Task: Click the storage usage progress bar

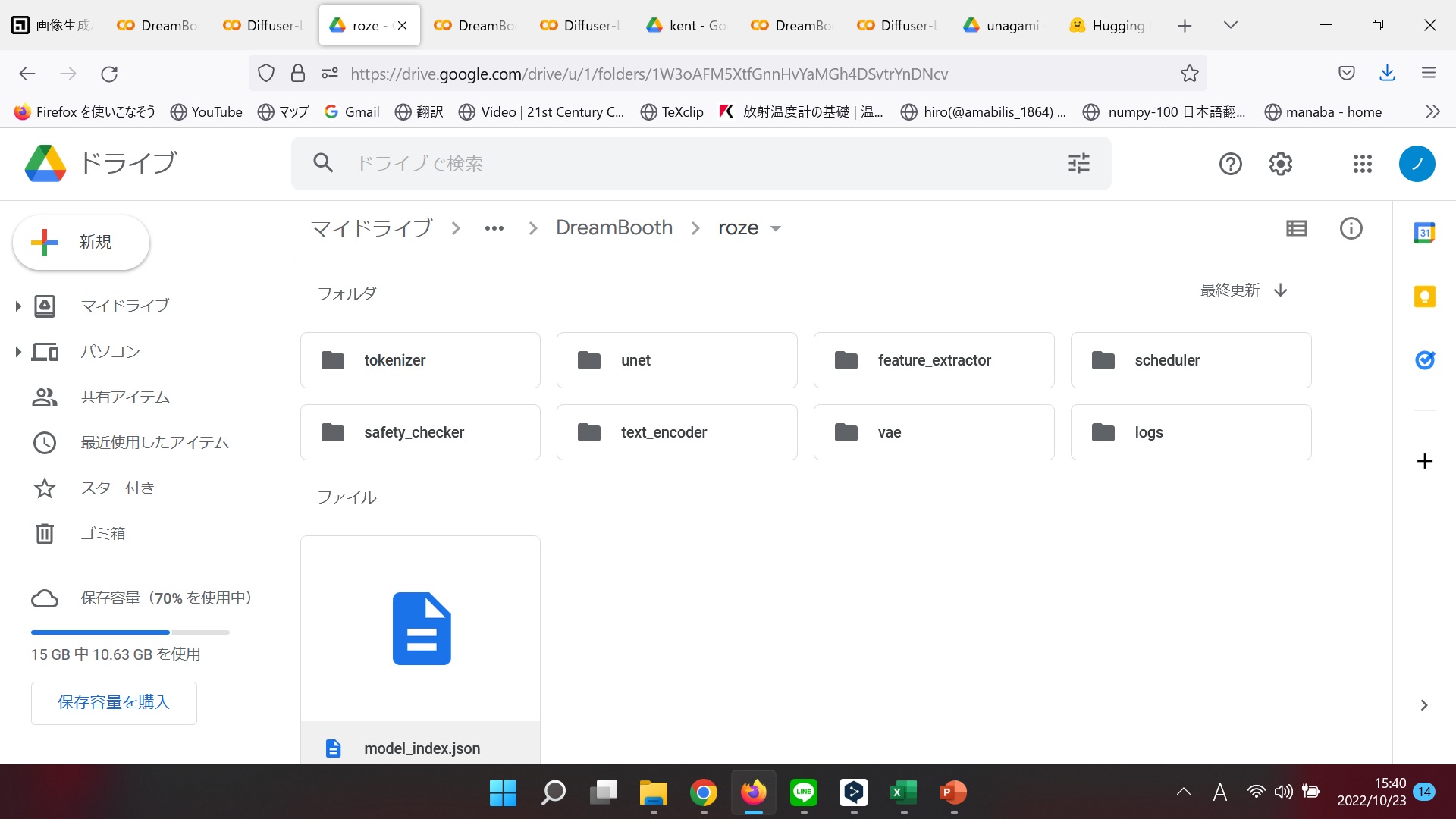Action: [x=130, y=632]
